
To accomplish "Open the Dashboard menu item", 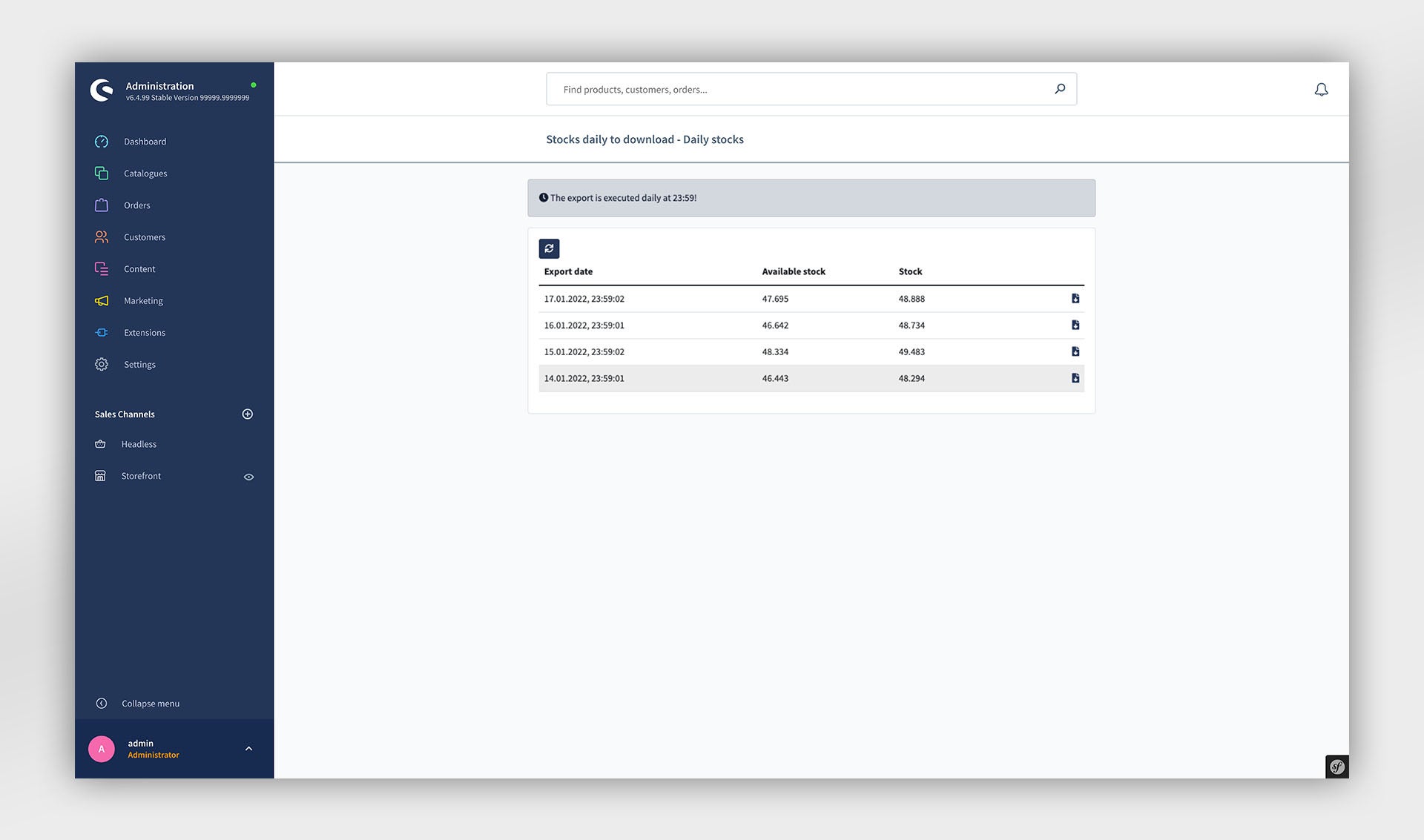I will coord(145,142).
